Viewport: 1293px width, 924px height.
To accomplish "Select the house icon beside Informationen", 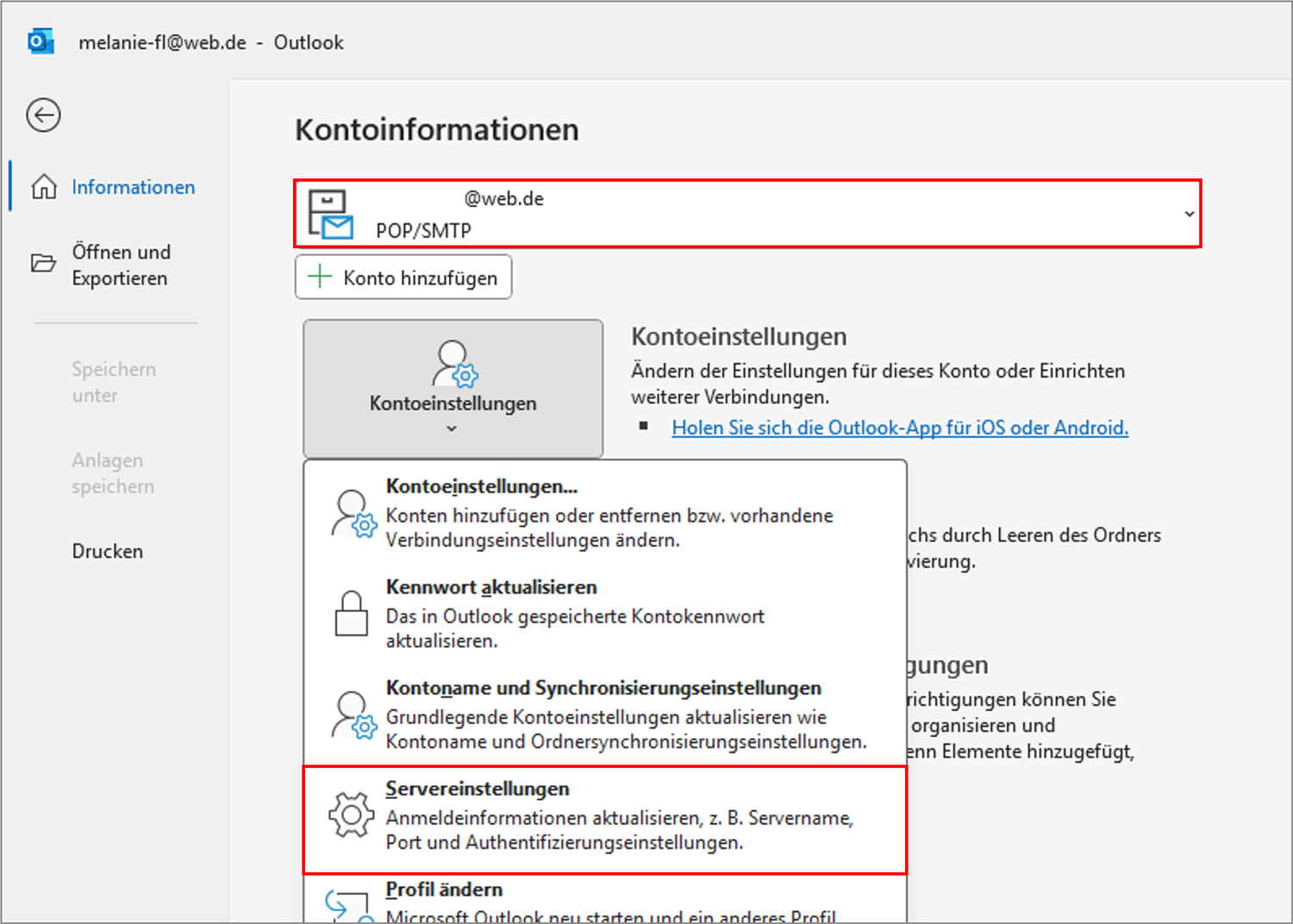I will (x=42, y=186).
